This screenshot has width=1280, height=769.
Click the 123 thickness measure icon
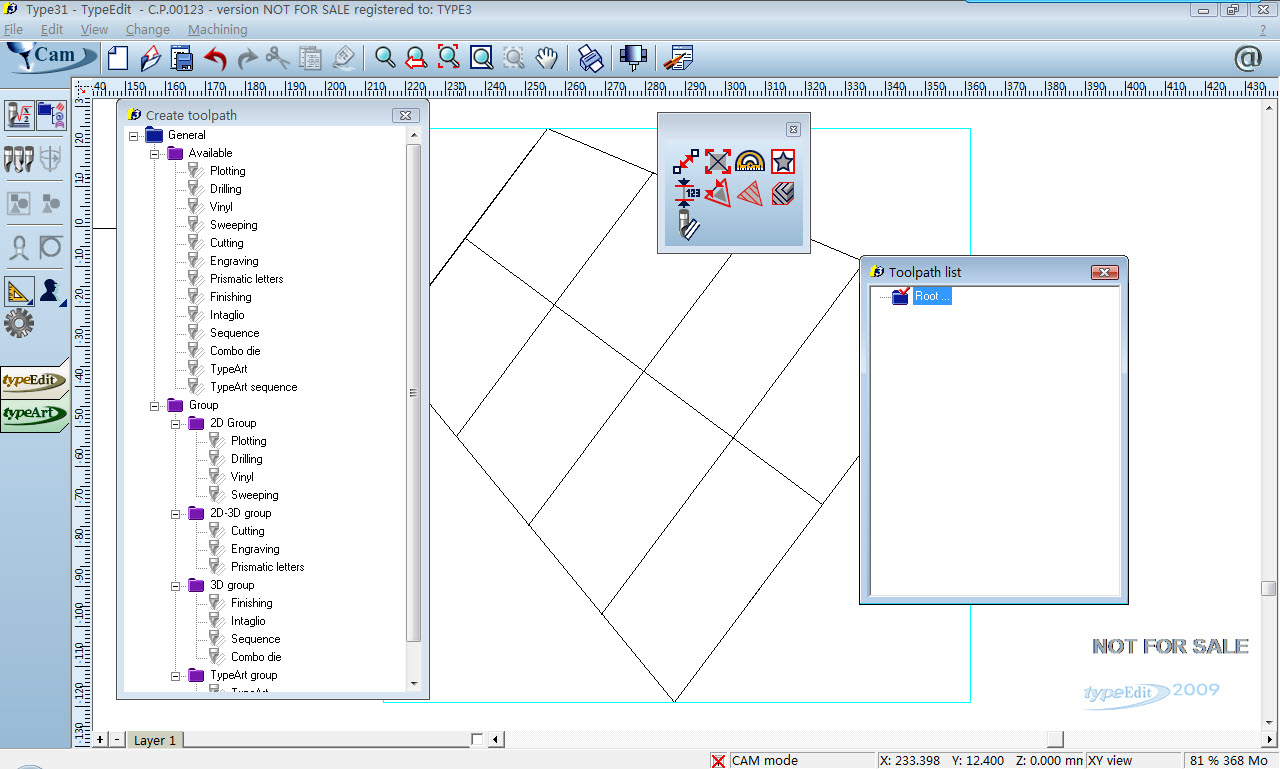pos(686,193)
